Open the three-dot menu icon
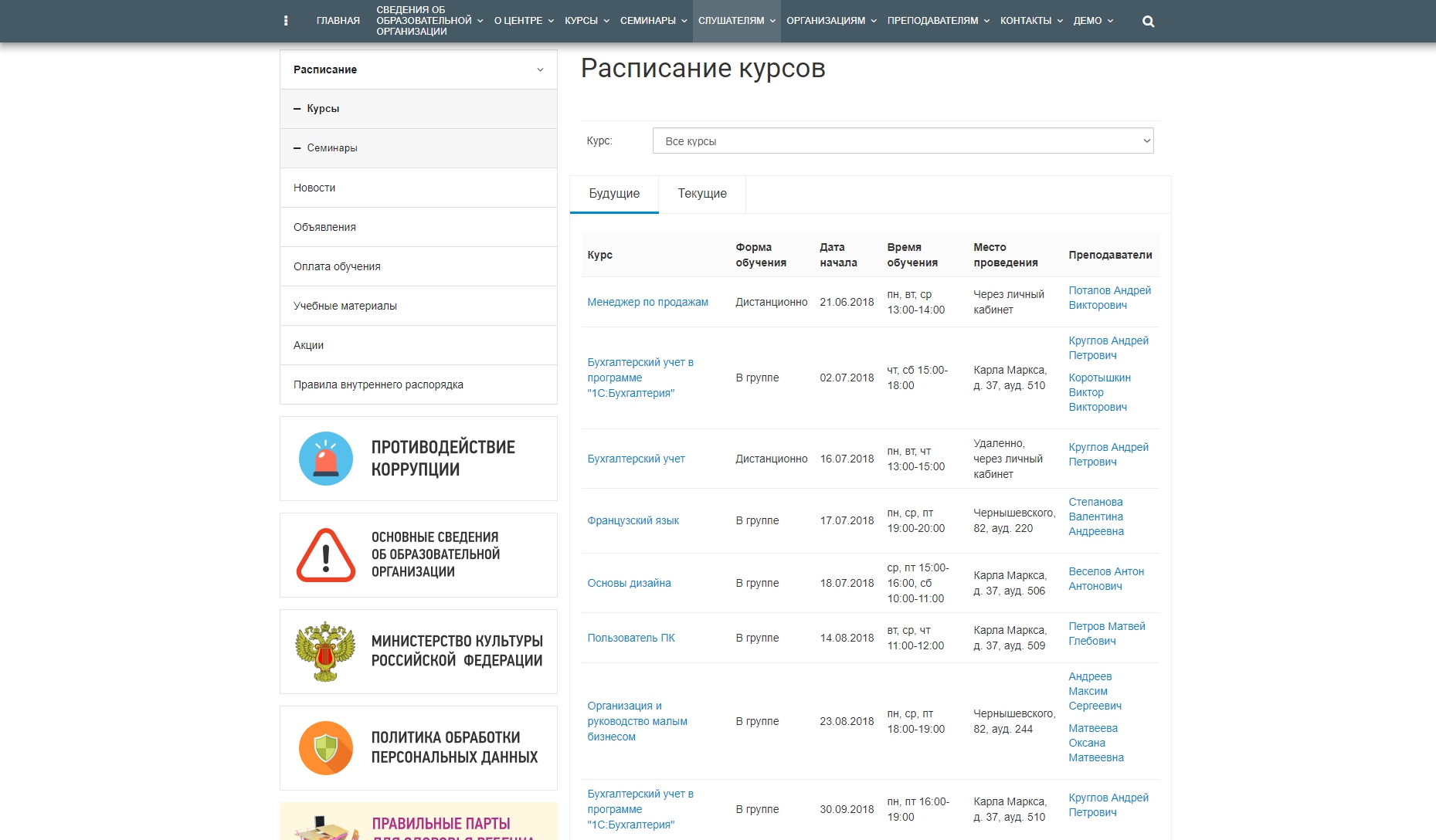The height and width of the screenshot is (840, 1436). coord(286,21)
